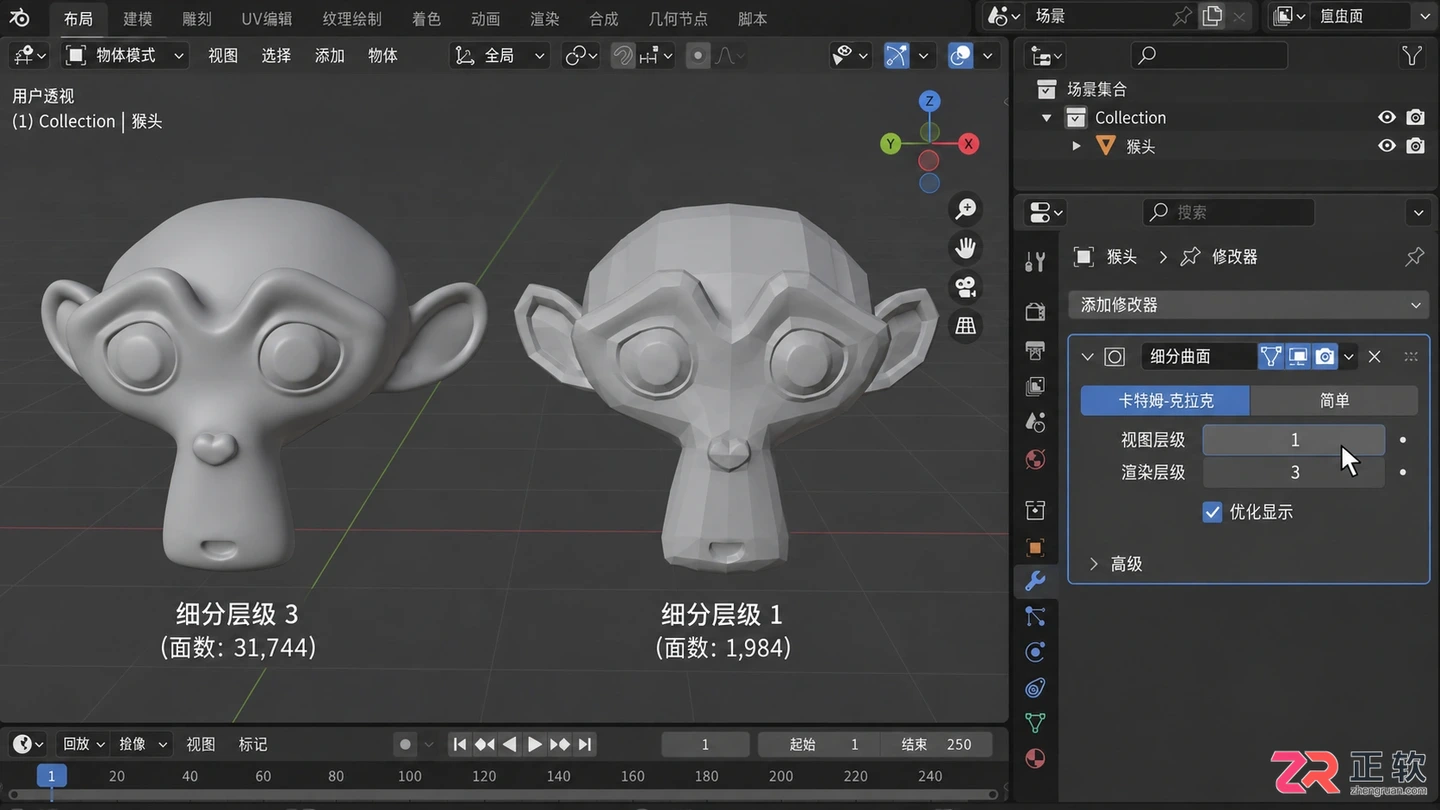Disable 猴头 in renders via camera icon

point(1415,146)
